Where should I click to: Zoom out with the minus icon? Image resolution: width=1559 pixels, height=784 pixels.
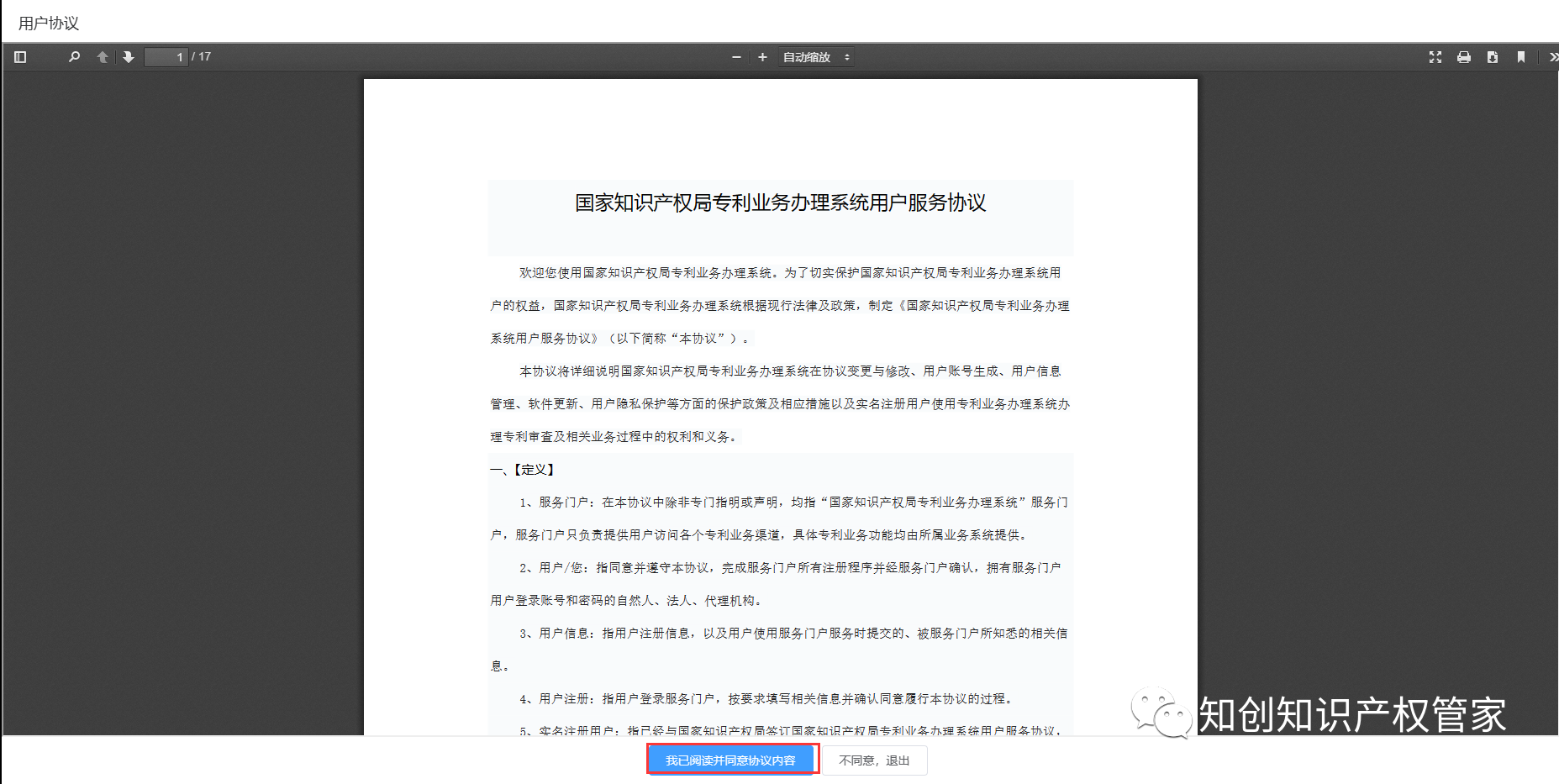736,57
